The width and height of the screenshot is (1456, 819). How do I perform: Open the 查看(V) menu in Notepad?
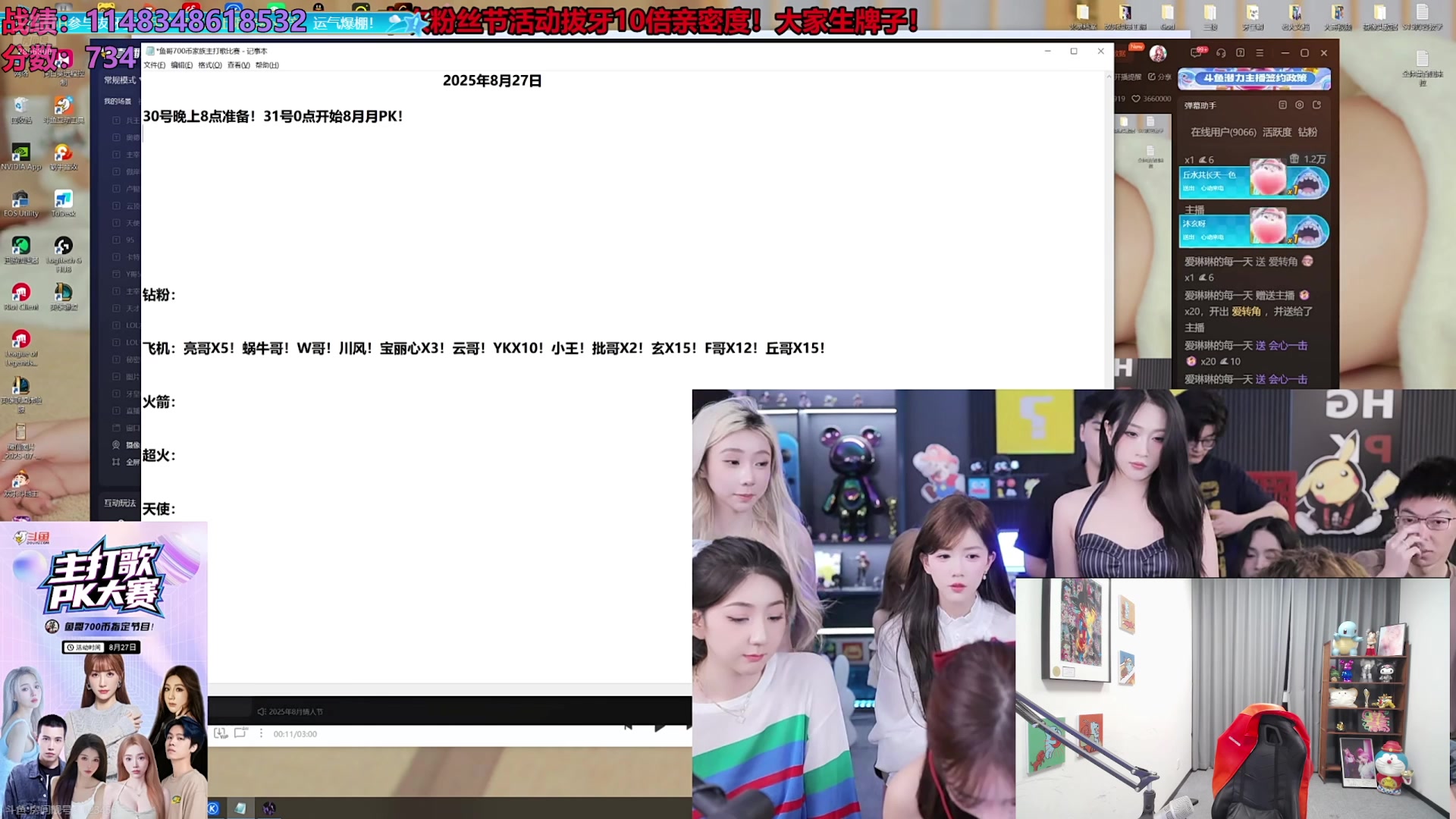click(x=238, y=65)
